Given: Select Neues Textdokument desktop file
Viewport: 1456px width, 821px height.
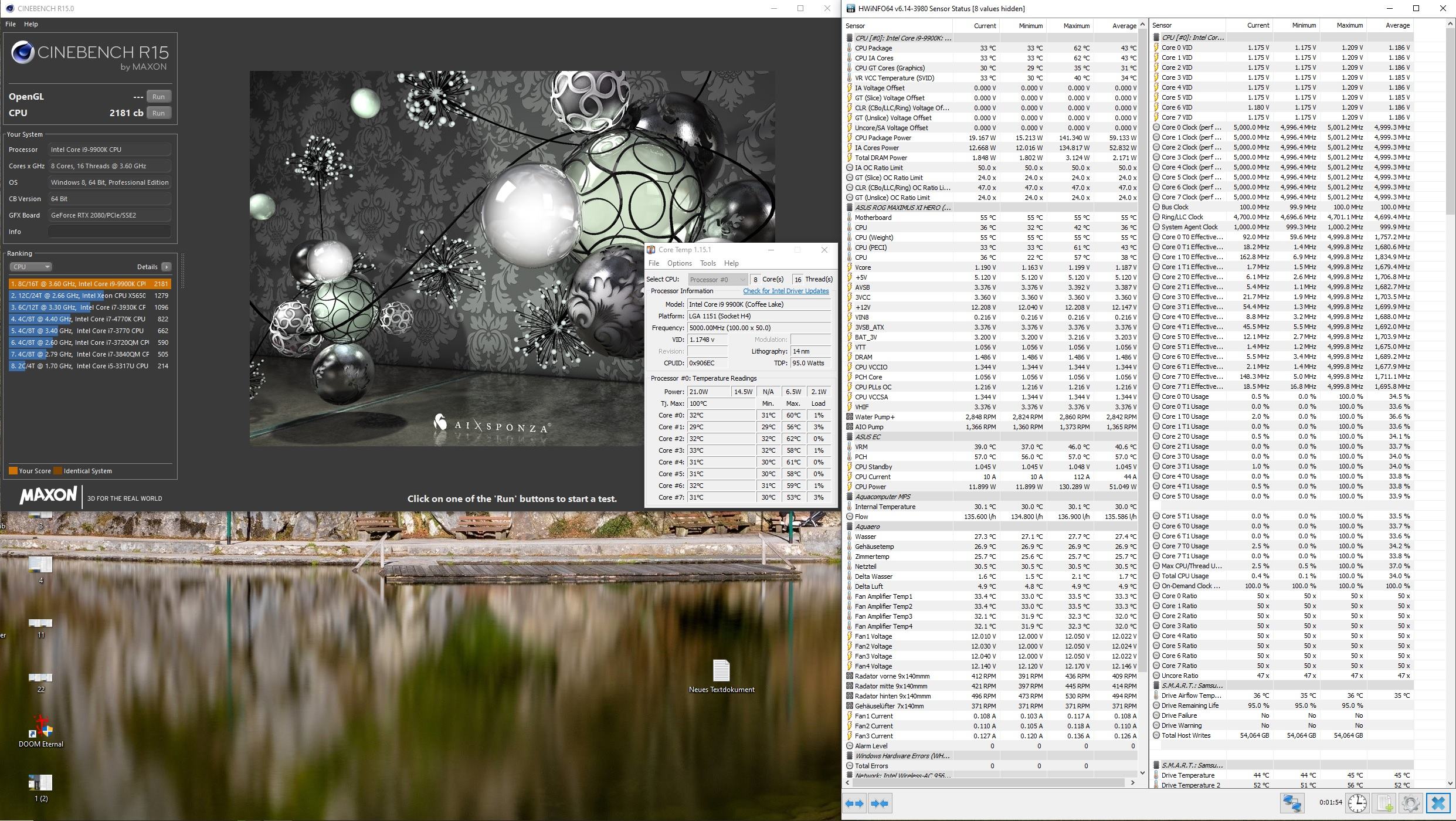Looking at the screenshot, I should (x=721, y=676).
